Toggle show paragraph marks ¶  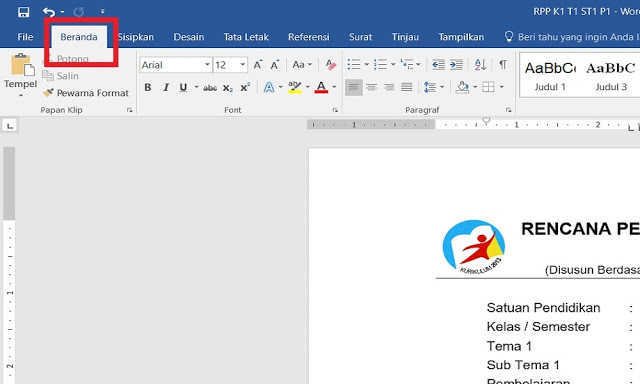(503, 64)
